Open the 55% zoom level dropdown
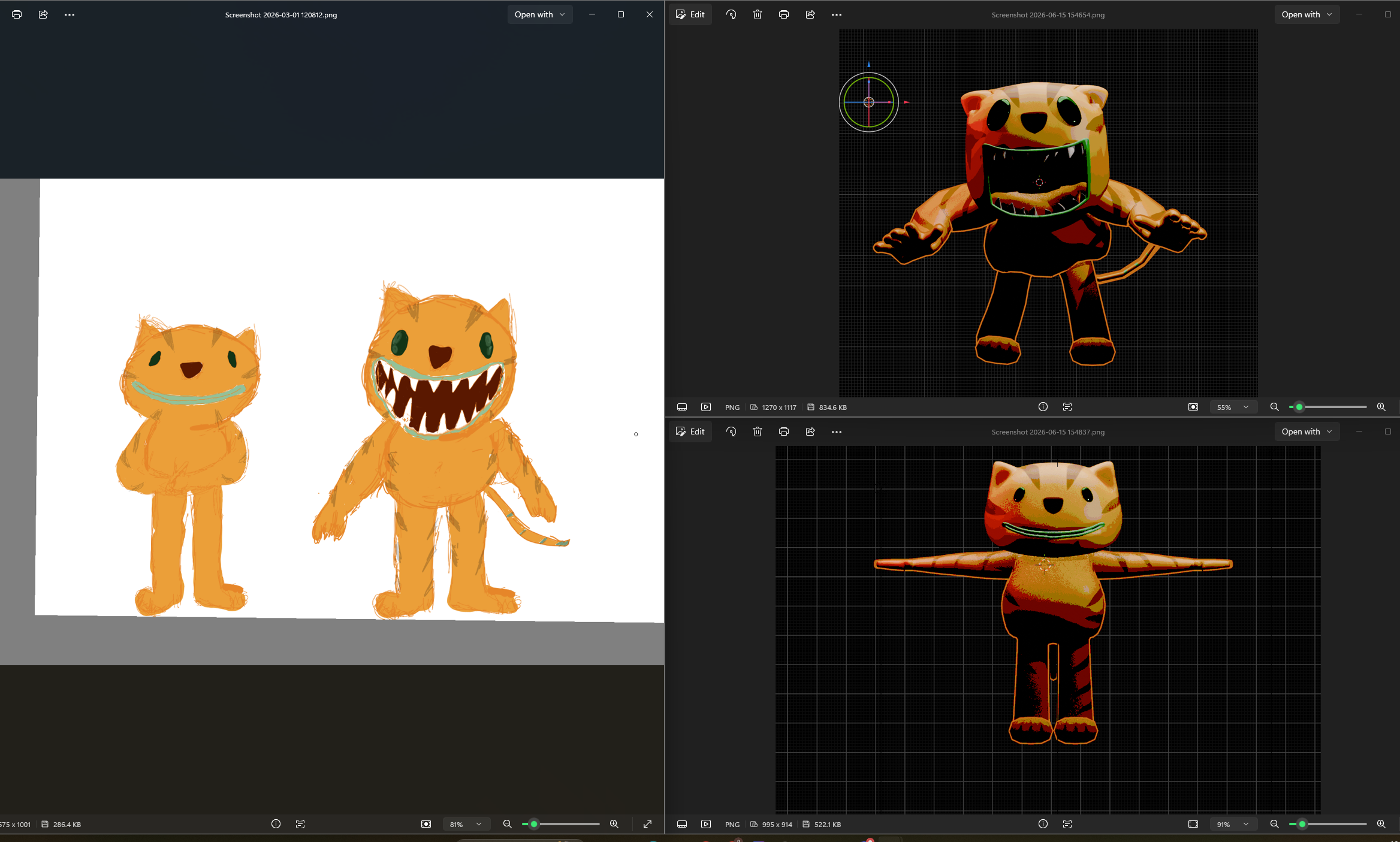The width and height of the screenshot is (1400, 842). (1233, 407)
